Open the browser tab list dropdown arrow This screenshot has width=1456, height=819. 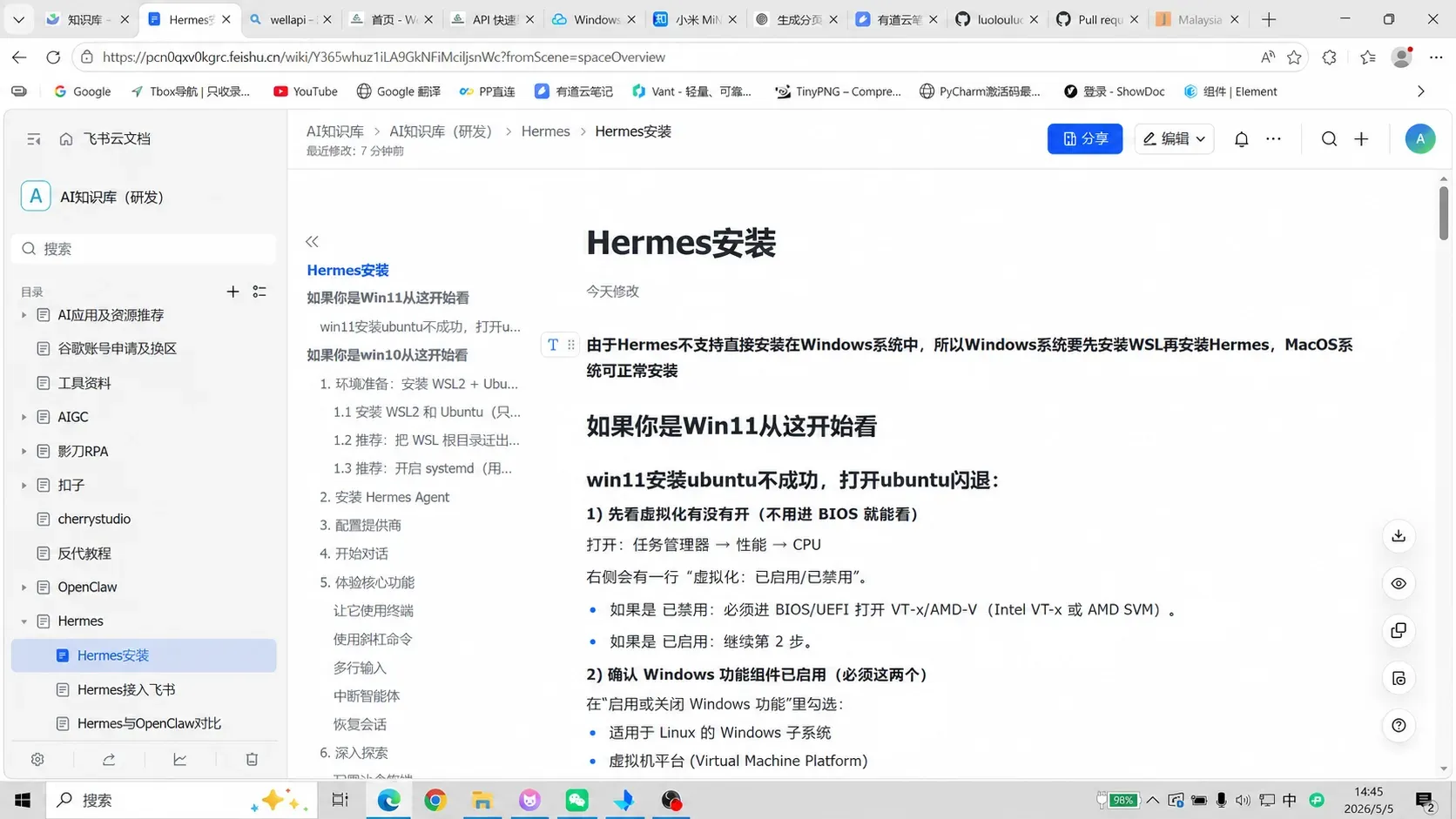coord(18,19)
